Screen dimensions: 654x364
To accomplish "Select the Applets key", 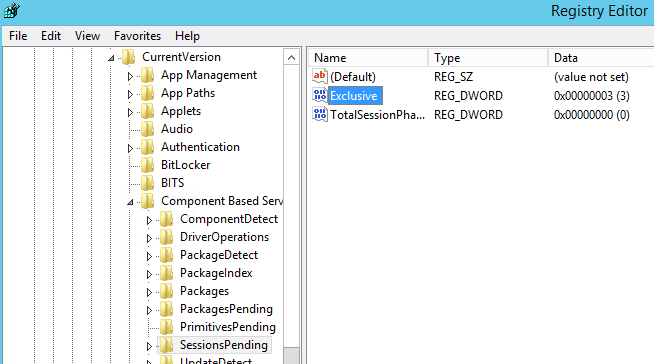I will (x=181, y=111).
